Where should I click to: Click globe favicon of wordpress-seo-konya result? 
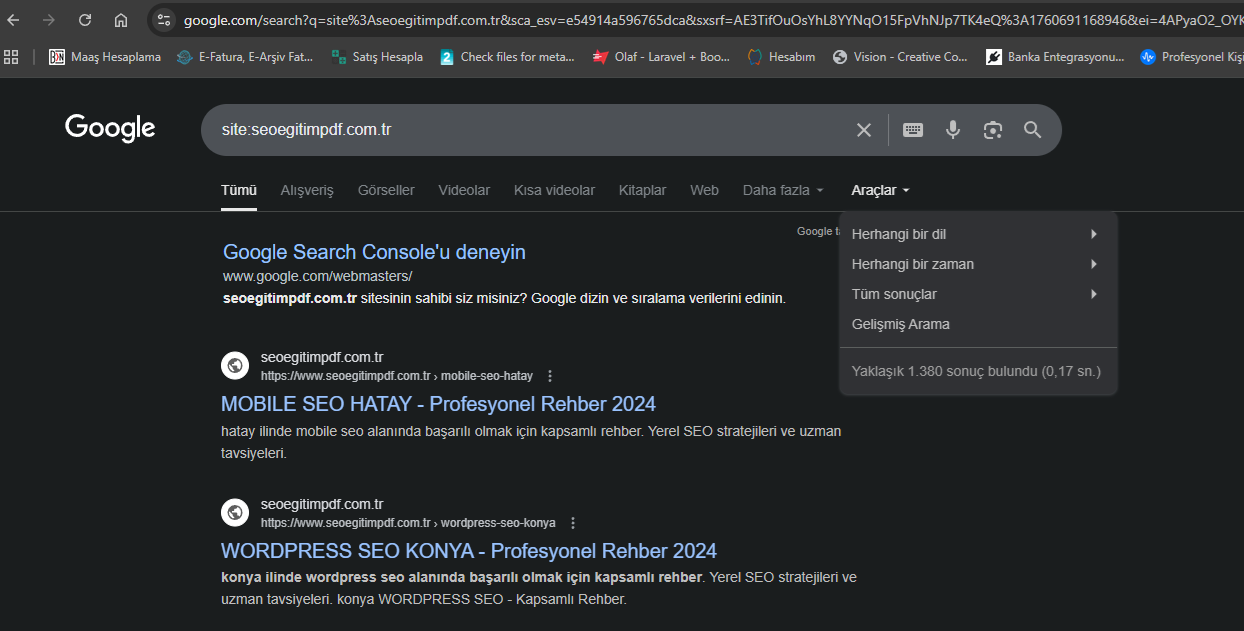235,513
